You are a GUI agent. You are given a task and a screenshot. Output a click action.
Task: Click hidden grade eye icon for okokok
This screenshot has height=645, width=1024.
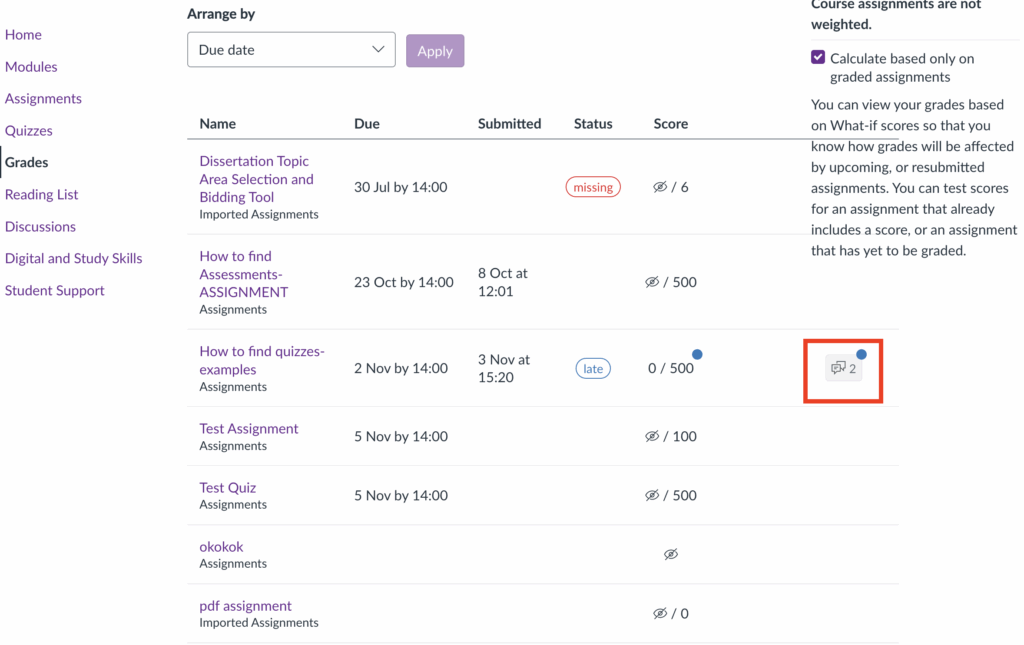(671, 554)
